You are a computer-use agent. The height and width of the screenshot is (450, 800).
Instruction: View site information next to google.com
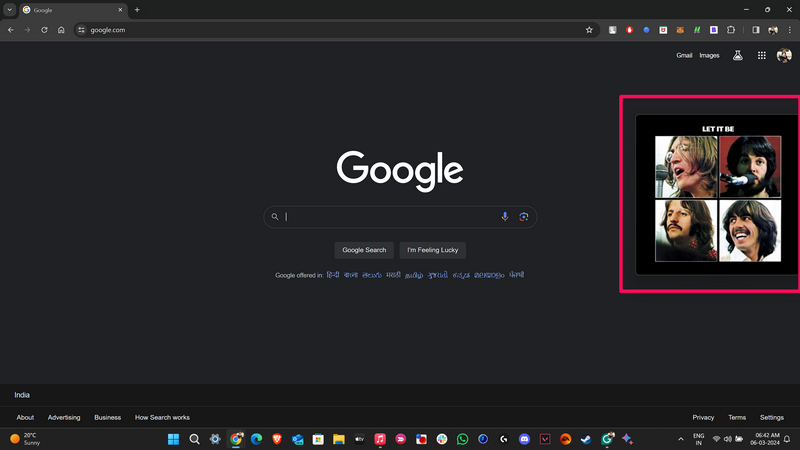tap(81, 30)
